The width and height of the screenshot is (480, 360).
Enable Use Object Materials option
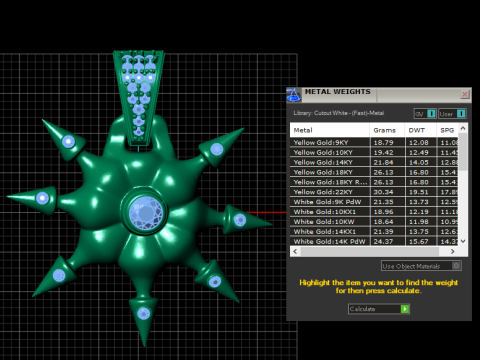point(421,266)
